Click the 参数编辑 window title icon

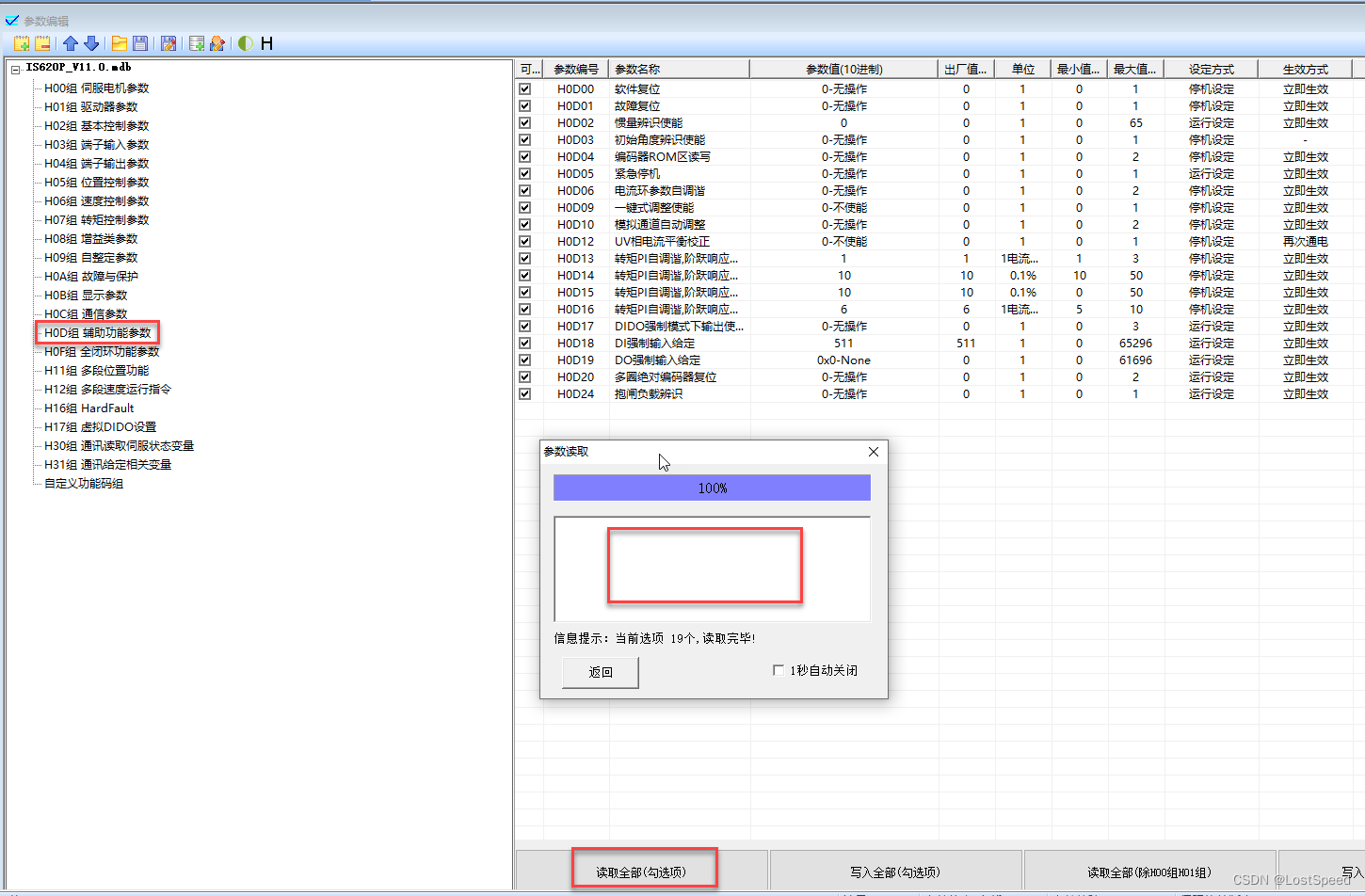[x=12, y=20]
